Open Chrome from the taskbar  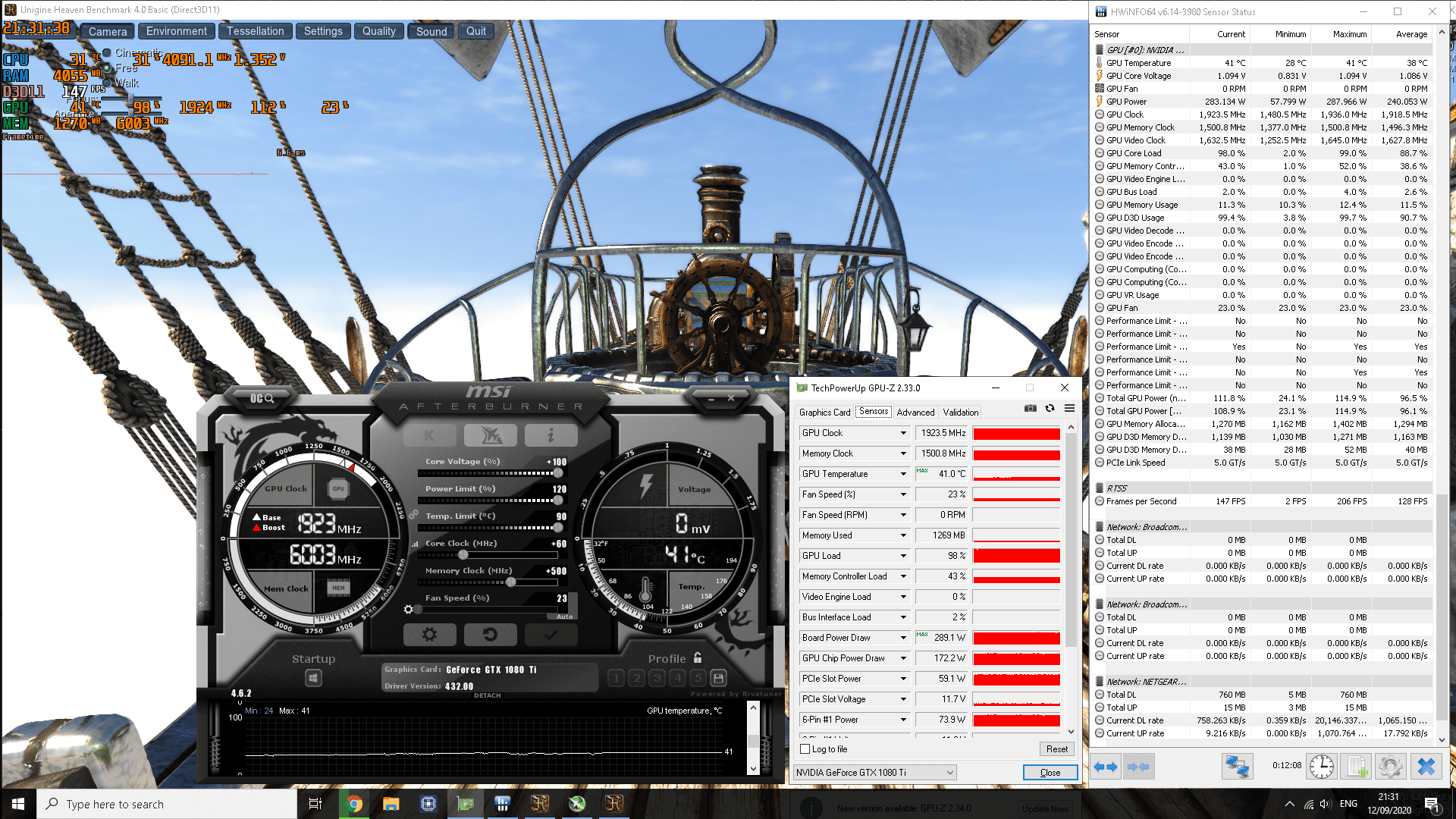coord(353,804)
